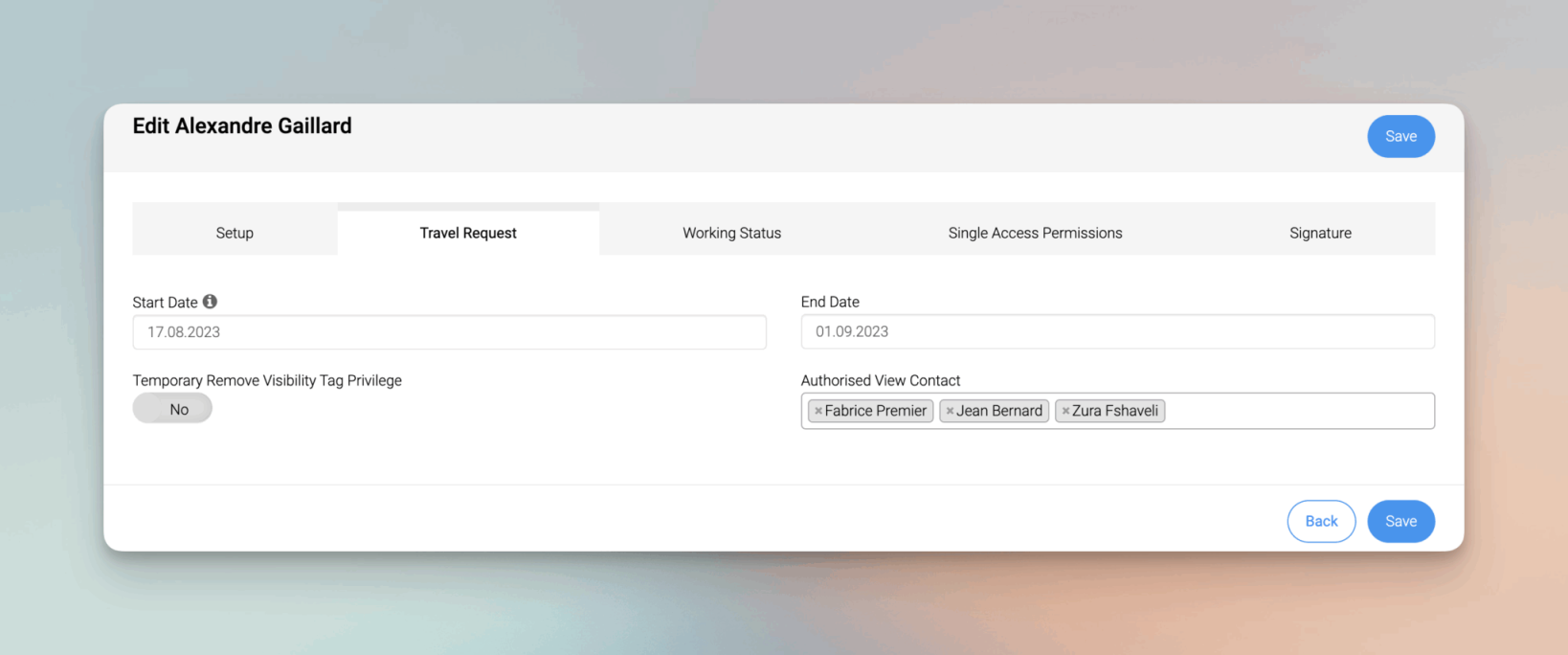Click the Back button
The image size is (1568, 655).
point(1321,521)
